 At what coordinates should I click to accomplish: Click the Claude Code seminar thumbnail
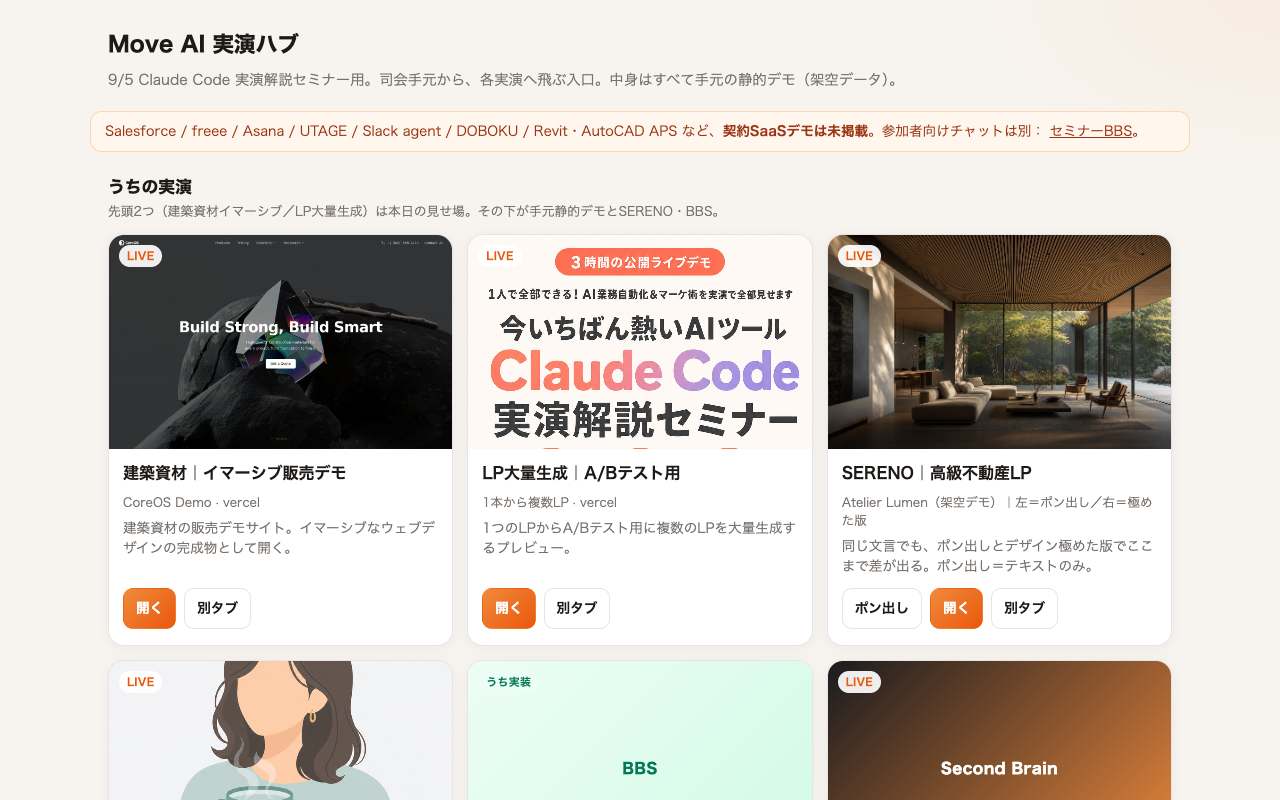pos(640,342)
